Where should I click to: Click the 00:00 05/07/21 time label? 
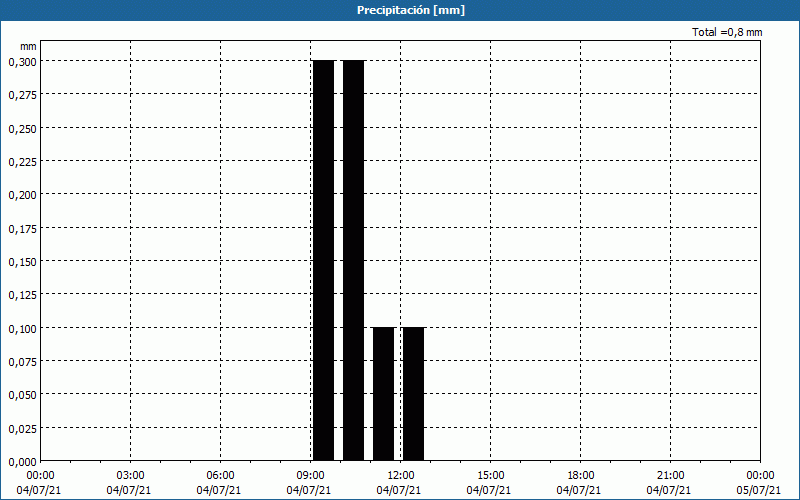point(759,483)
